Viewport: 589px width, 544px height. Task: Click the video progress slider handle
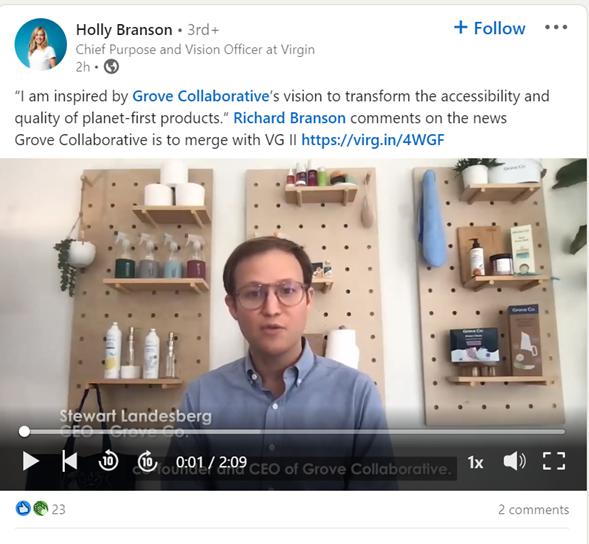tap(24, 431)
